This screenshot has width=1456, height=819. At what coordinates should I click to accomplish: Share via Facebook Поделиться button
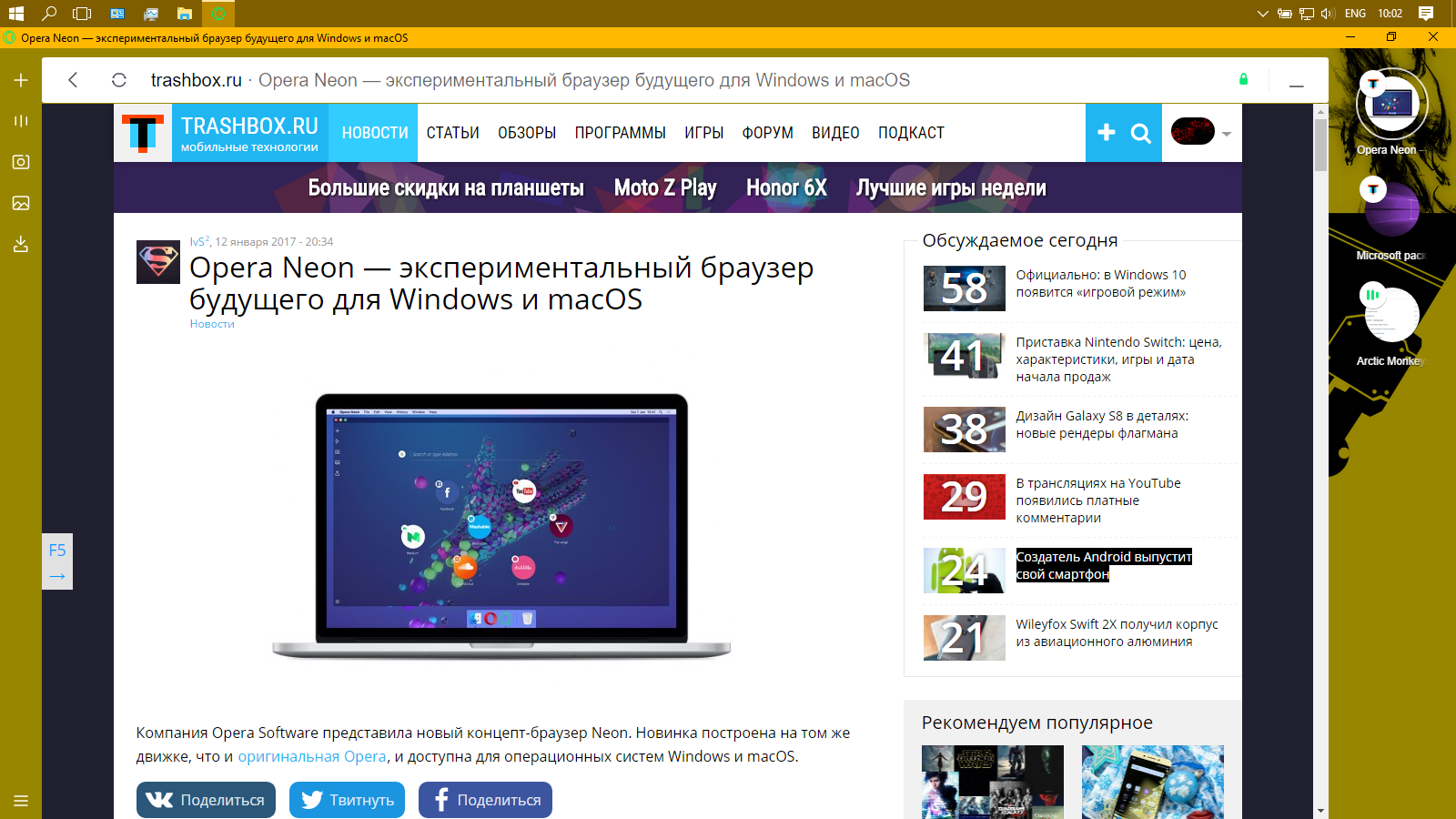(485, 800)
